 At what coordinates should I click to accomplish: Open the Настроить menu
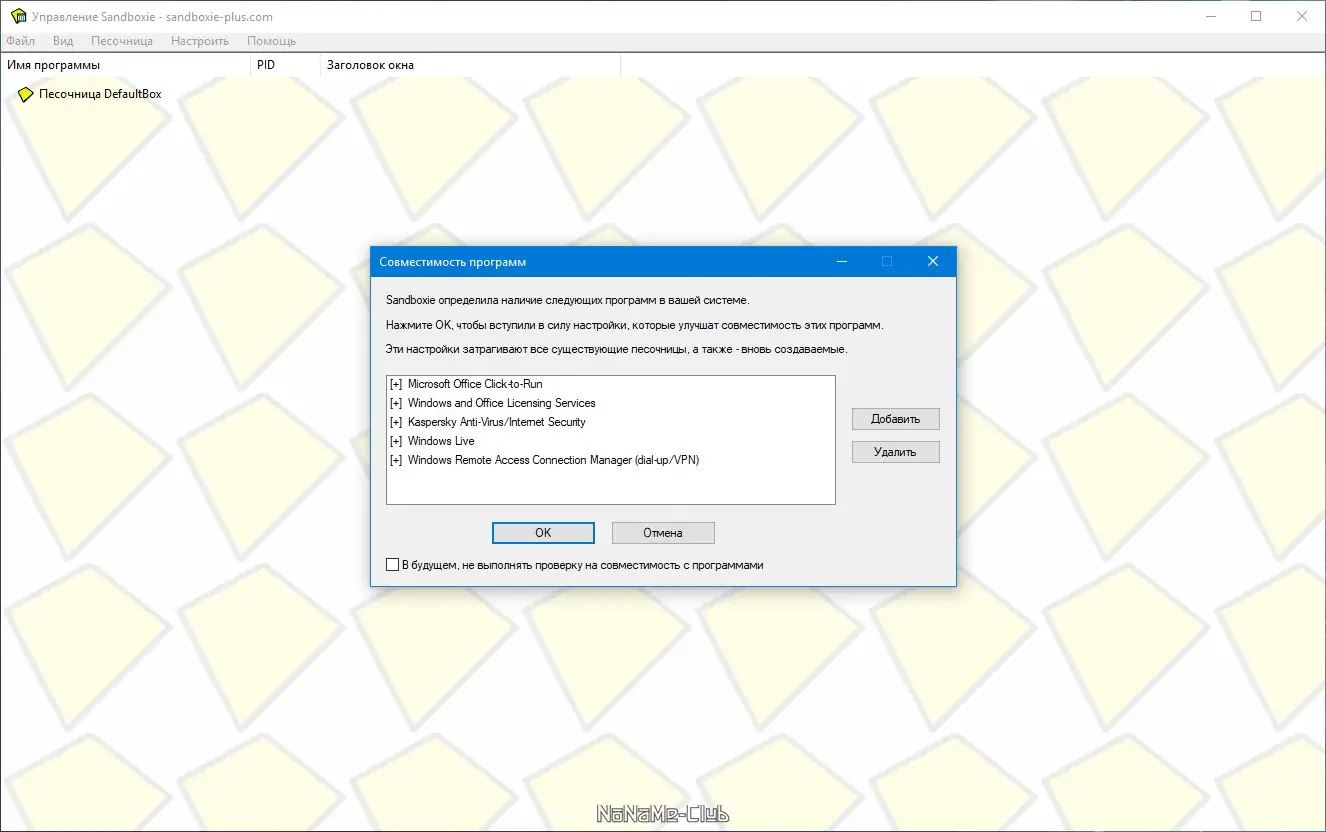point(200,41)
